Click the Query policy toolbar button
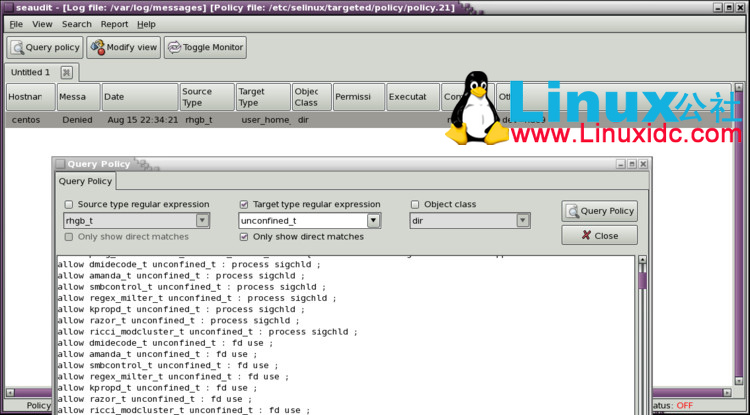Image resolution: width=750 pixels, height=415 pixels. point(44,47)
